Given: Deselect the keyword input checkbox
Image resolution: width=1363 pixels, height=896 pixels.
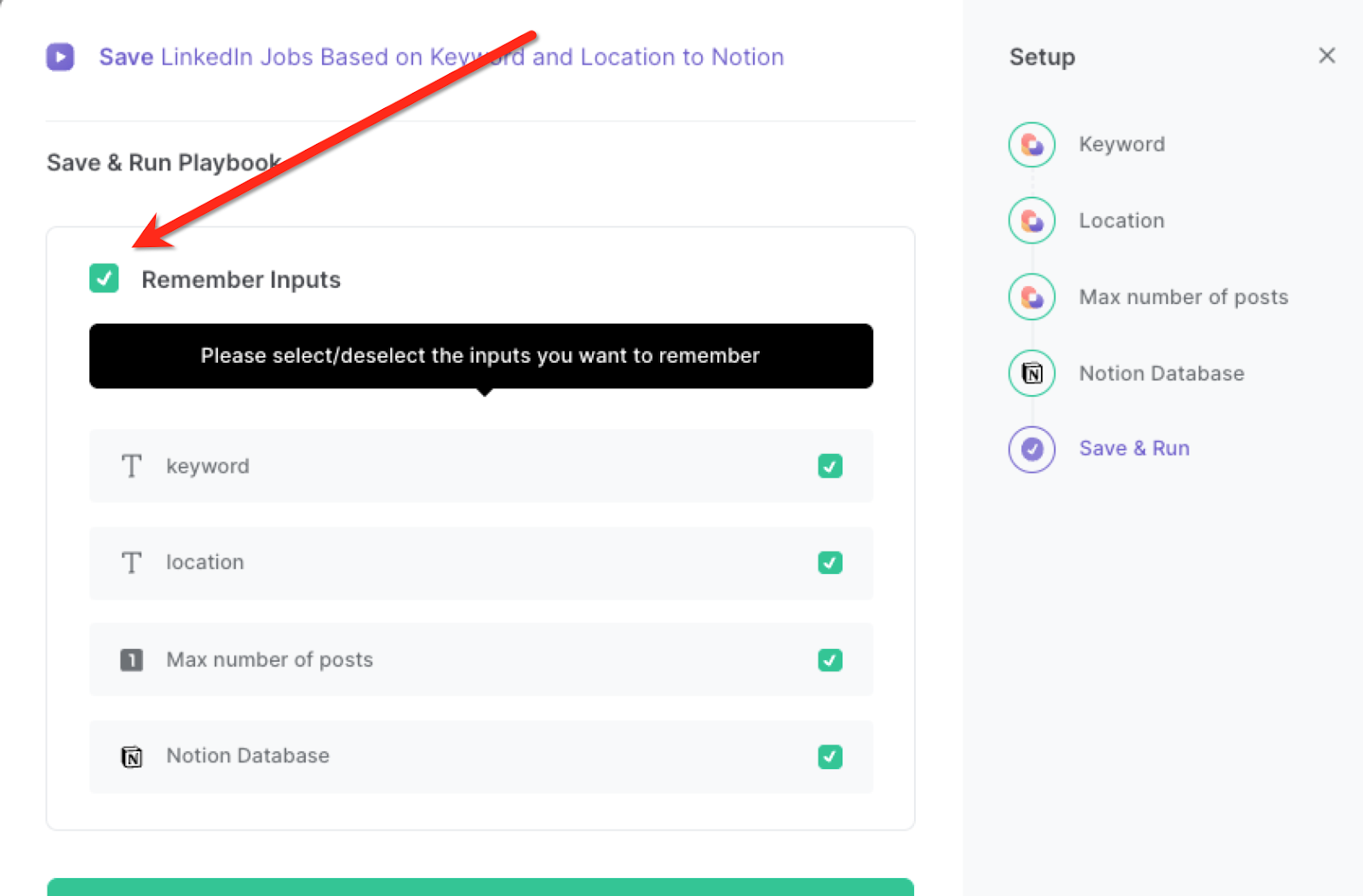Looking at the screenshot, I should coord(830,466).
